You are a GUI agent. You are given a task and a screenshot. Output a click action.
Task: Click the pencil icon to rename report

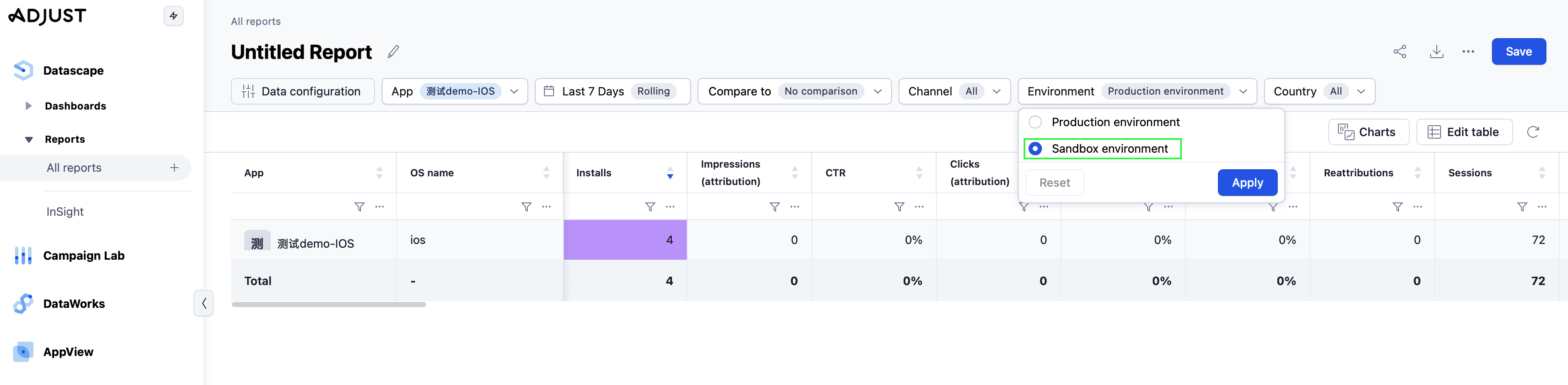[393, 52]
